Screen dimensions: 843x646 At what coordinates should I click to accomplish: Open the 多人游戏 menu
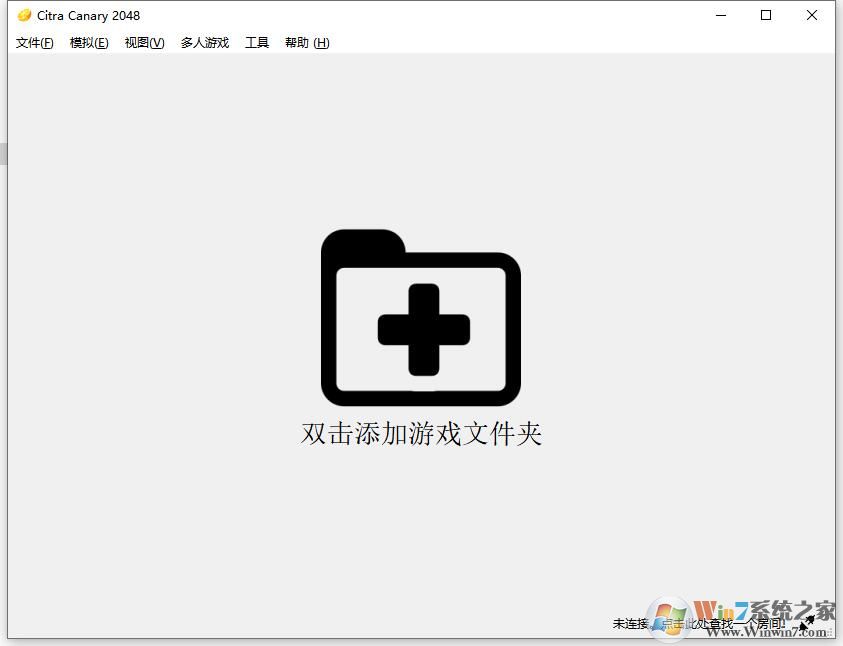pos(204,43)
